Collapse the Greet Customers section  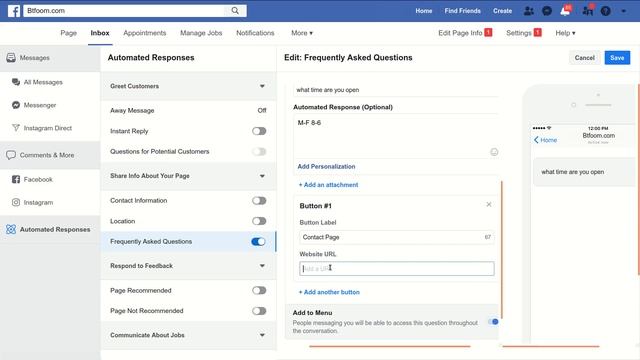pos(262,86)
